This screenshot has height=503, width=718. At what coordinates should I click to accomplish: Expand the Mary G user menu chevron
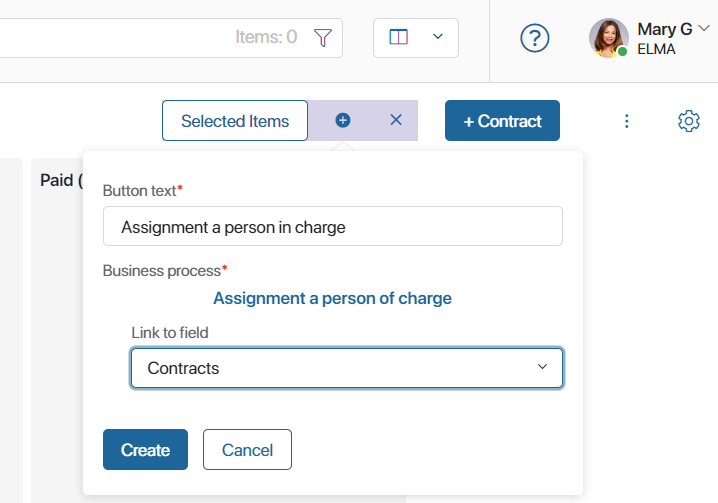[704, 28]
